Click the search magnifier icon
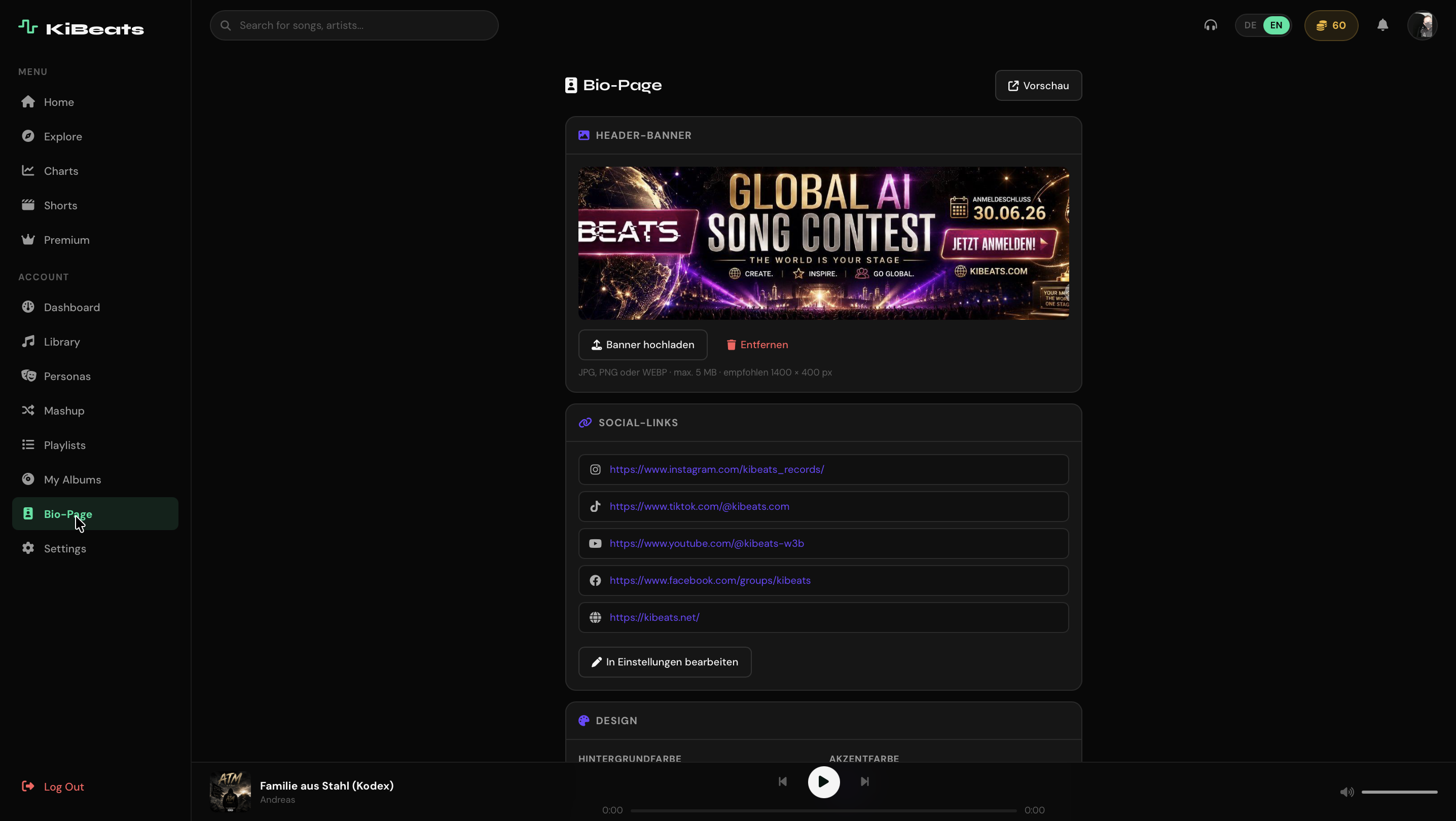Screen dimensions: 1456x821 (x=226, y=25)
